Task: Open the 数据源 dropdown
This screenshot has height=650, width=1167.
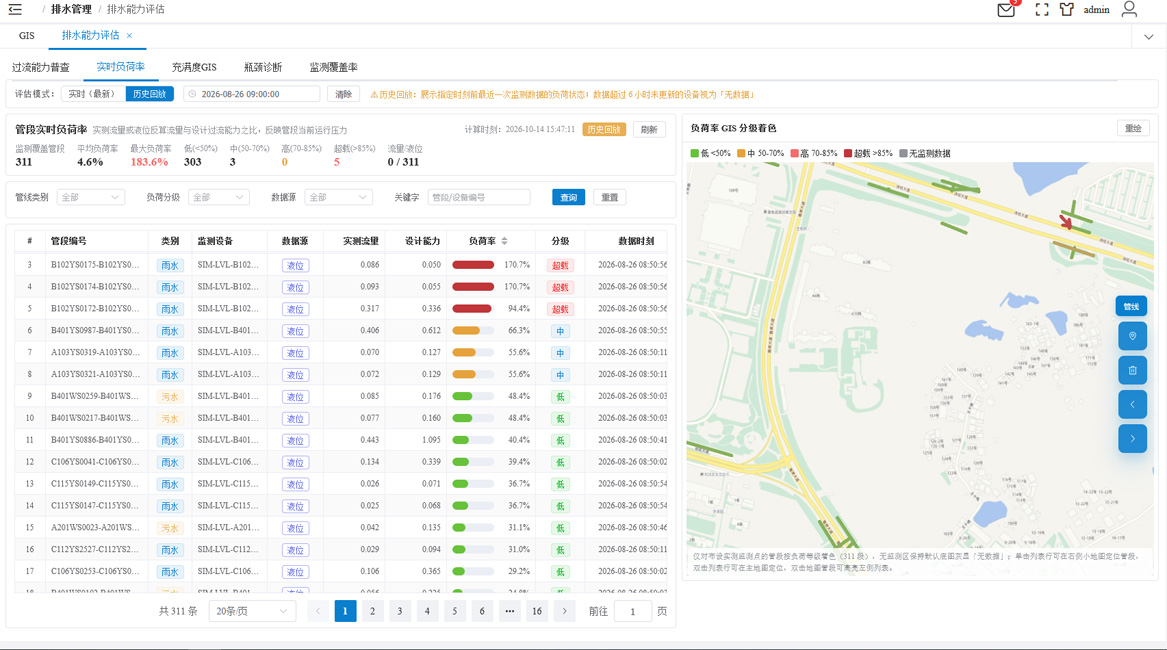Action: [338, 197]
